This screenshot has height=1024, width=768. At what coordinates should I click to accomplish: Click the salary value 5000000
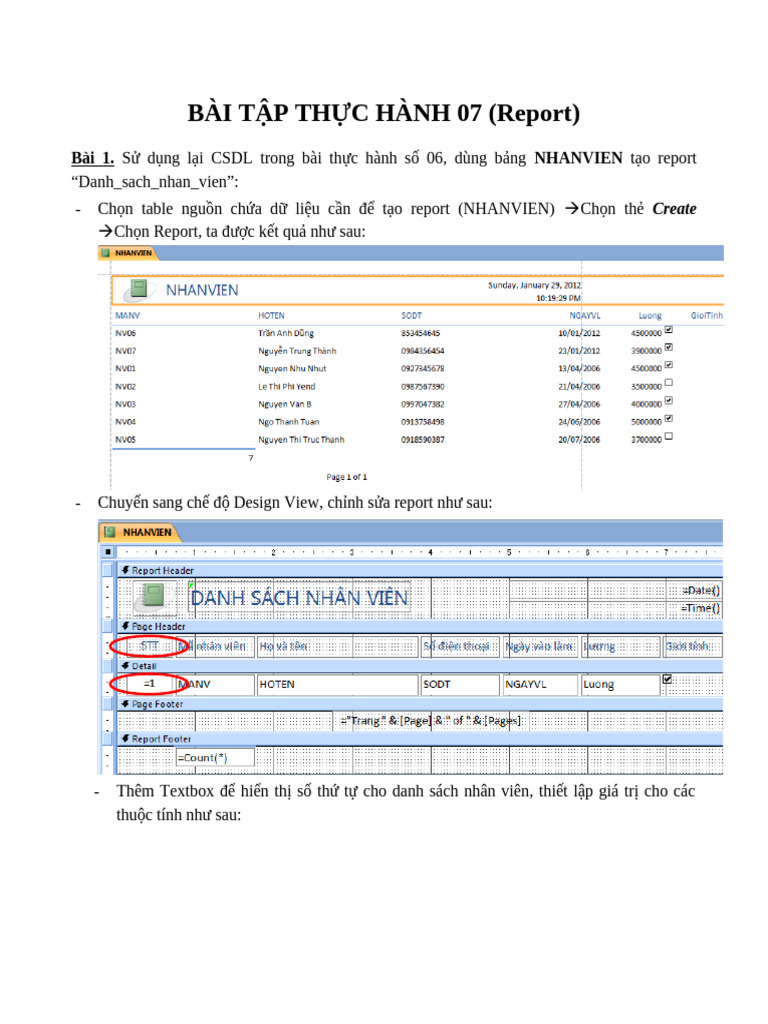646,422
